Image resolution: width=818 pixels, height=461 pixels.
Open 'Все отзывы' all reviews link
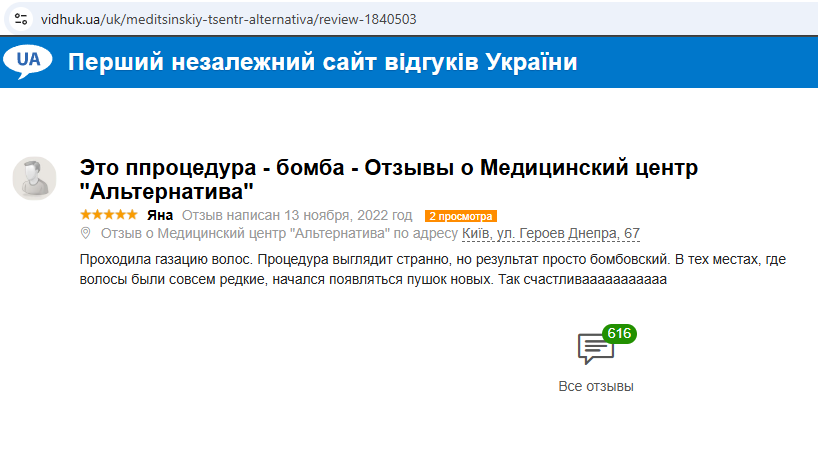click(x=596, y=386)
